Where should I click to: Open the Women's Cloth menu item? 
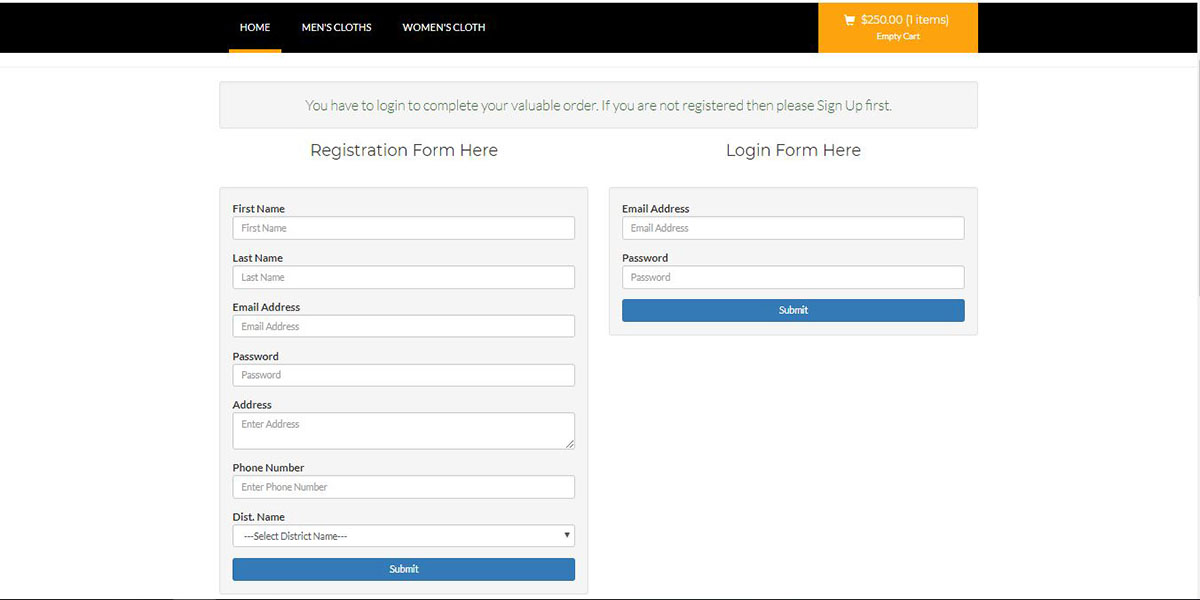tap(444, 27)
